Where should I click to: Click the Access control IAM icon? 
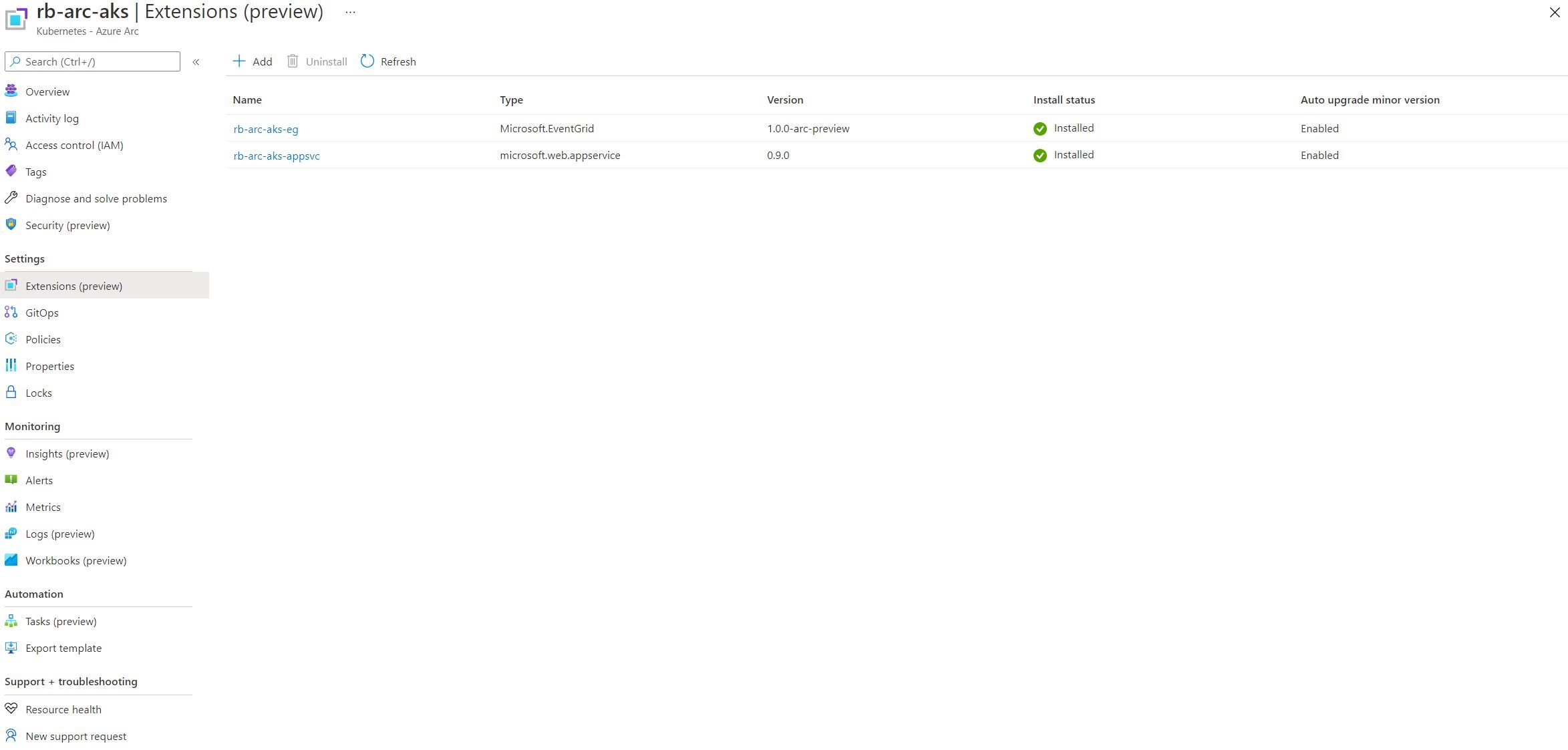click(13, 145)
